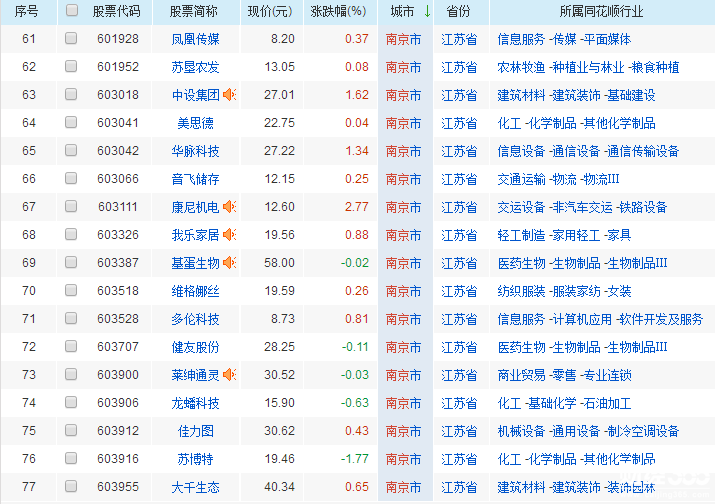This screenshot has height=504, width=715.
Task: Click stock code 603326
Action: point(118,235)
